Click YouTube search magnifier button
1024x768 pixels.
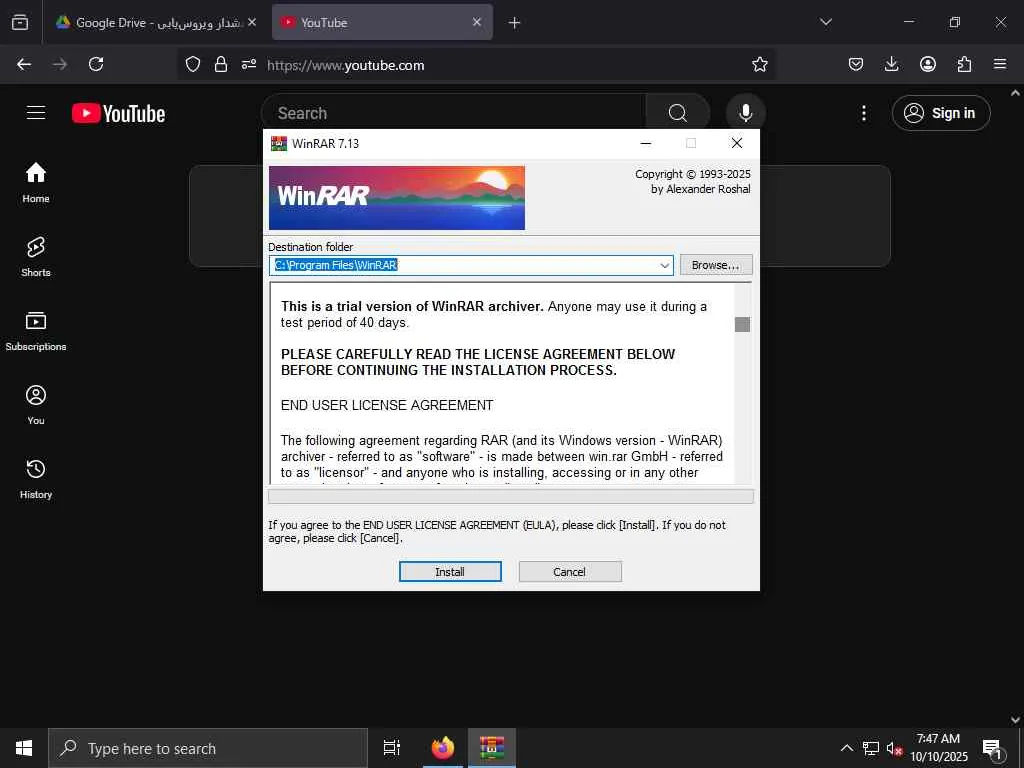click(678, 113)
